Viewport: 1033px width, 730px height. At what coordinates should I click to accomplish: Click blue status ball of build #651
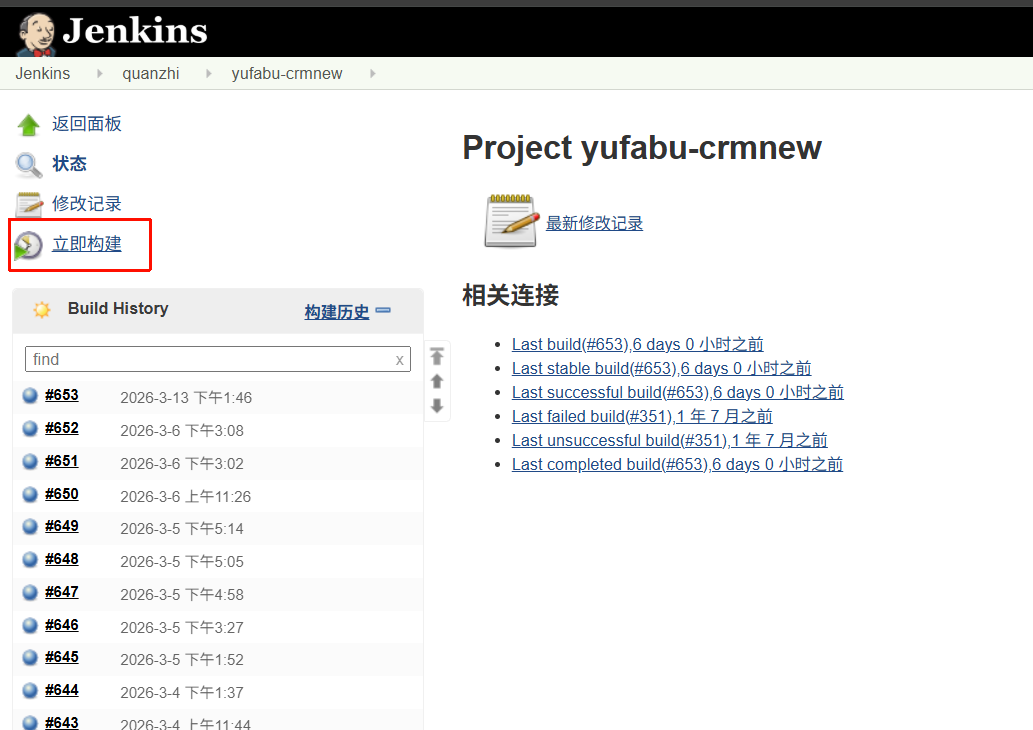(30, 461)
